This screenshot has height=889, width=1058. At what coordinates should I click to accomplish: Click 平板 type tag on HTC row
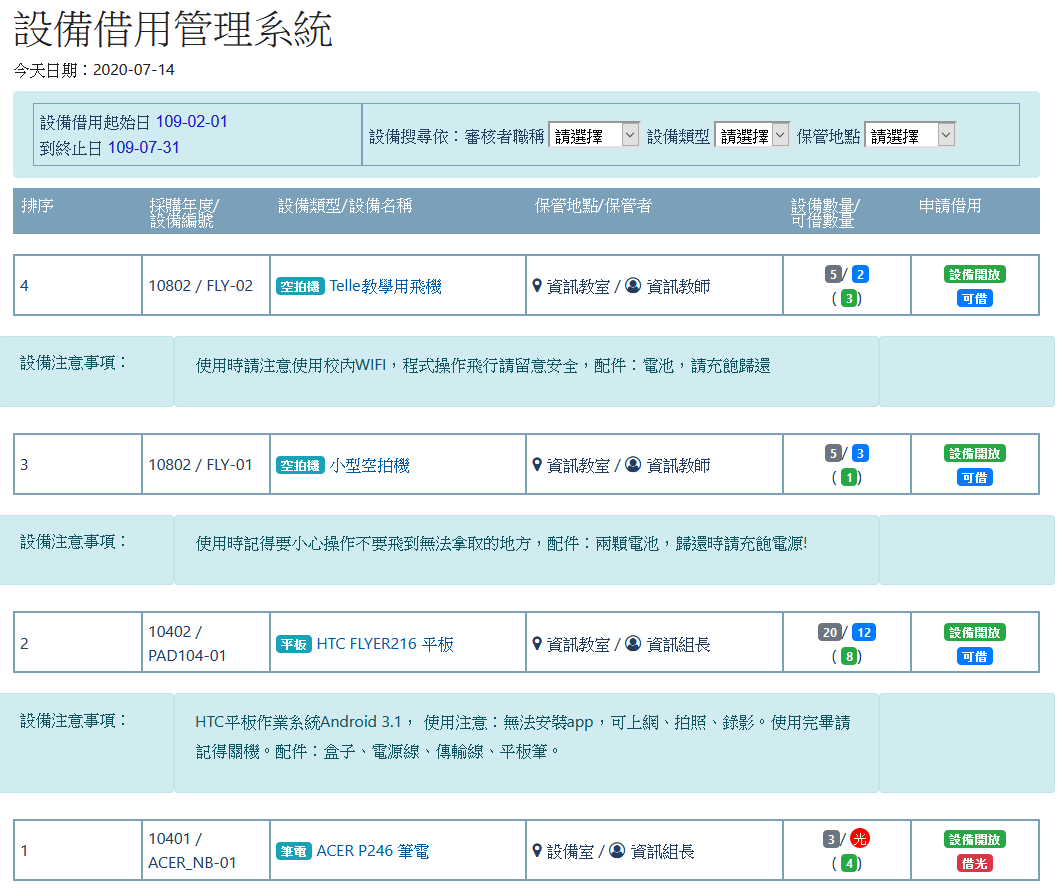[x=294, y=644]
